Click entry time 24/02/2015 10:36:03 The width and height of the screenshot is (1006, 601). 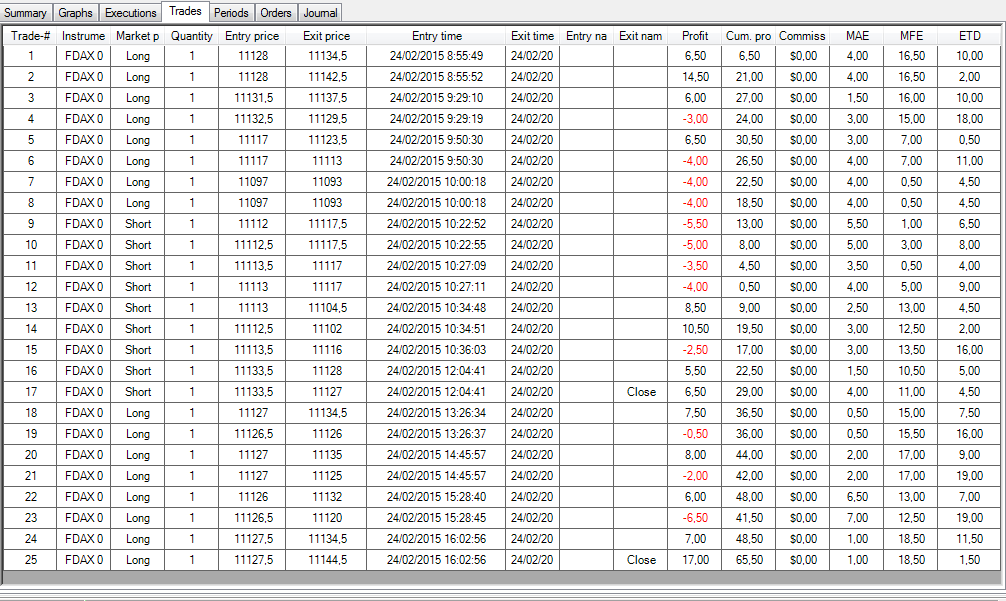(436, 350)
